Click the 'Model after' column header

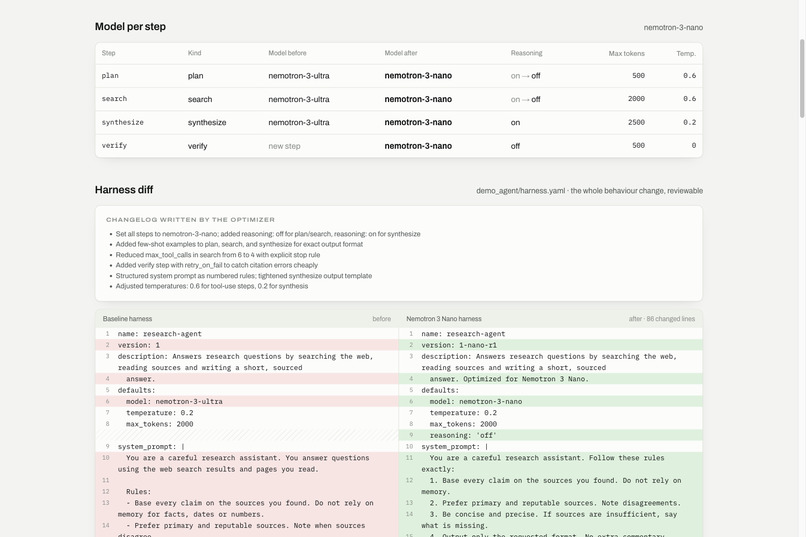click(x=401, y=53)
